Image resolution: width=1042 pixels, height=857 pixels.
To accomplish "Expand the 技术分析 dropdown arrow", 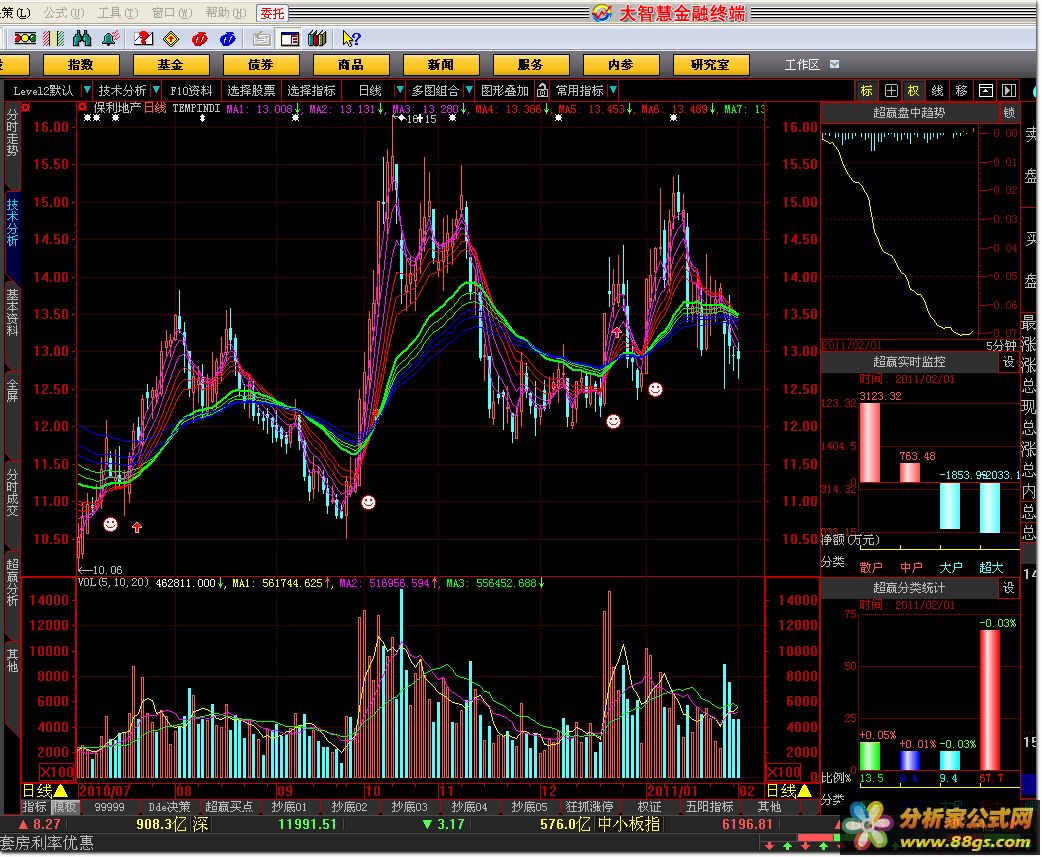I will pyautogui.click(x=156, y=90).
